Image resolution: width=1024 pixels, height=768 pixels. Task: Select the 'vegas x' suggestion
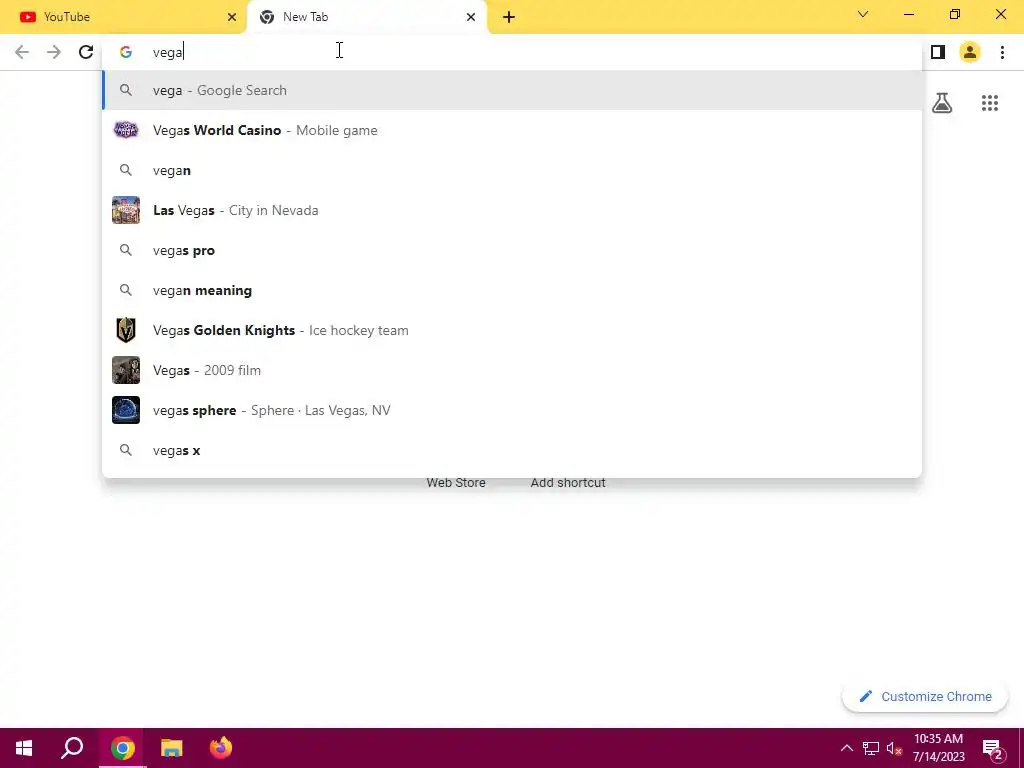(x=512, y=450)
